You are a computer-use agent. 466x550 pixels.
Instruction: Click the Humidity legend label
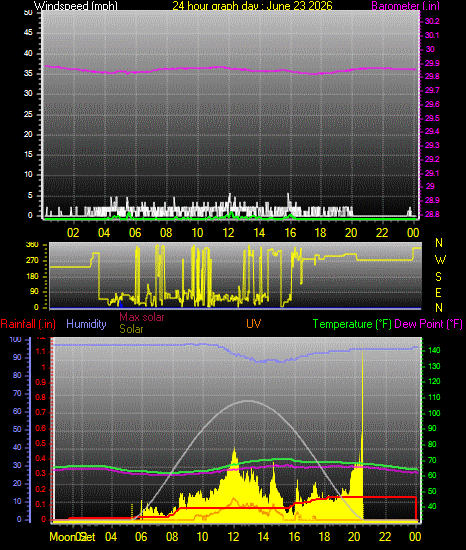(86, 324)
